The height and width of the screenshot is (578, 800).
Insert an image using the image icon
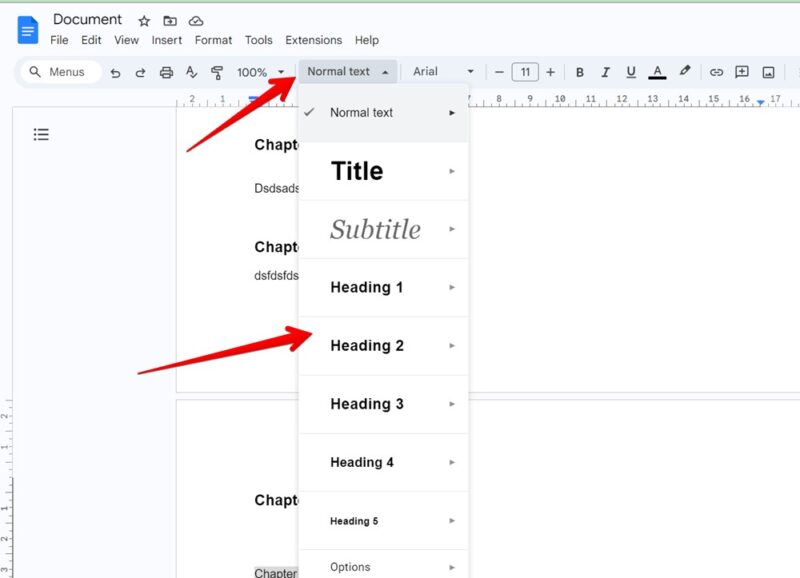point(766,71)
